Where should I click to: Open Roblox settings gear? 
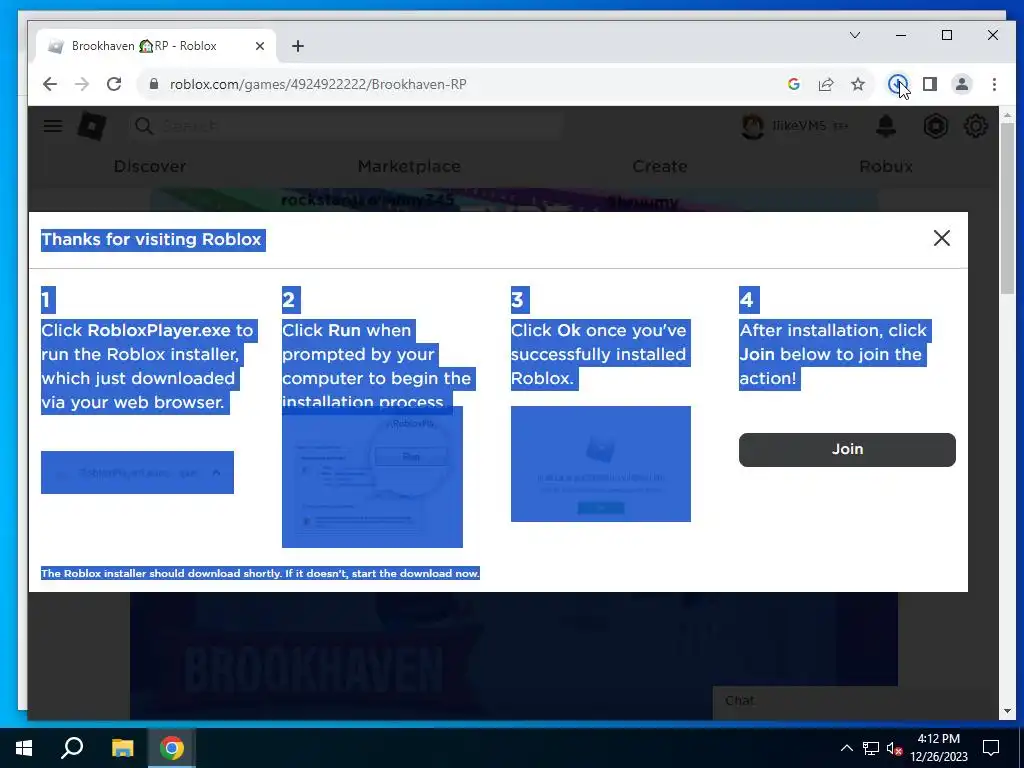(976, 125)
